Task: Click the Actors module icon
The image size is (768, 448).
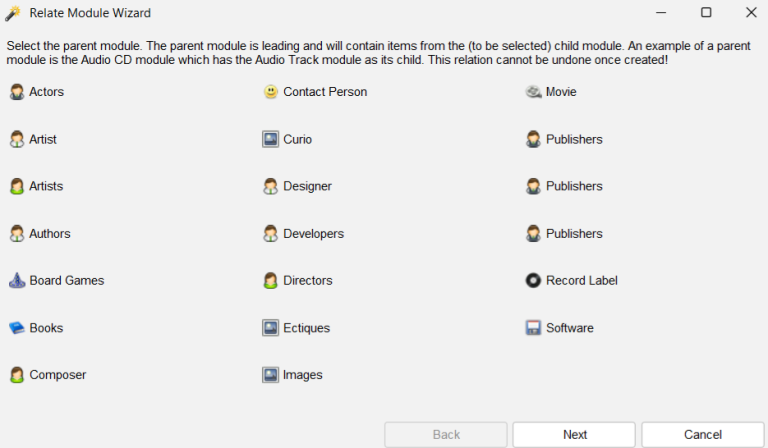Action: click(x=17, y=92)
